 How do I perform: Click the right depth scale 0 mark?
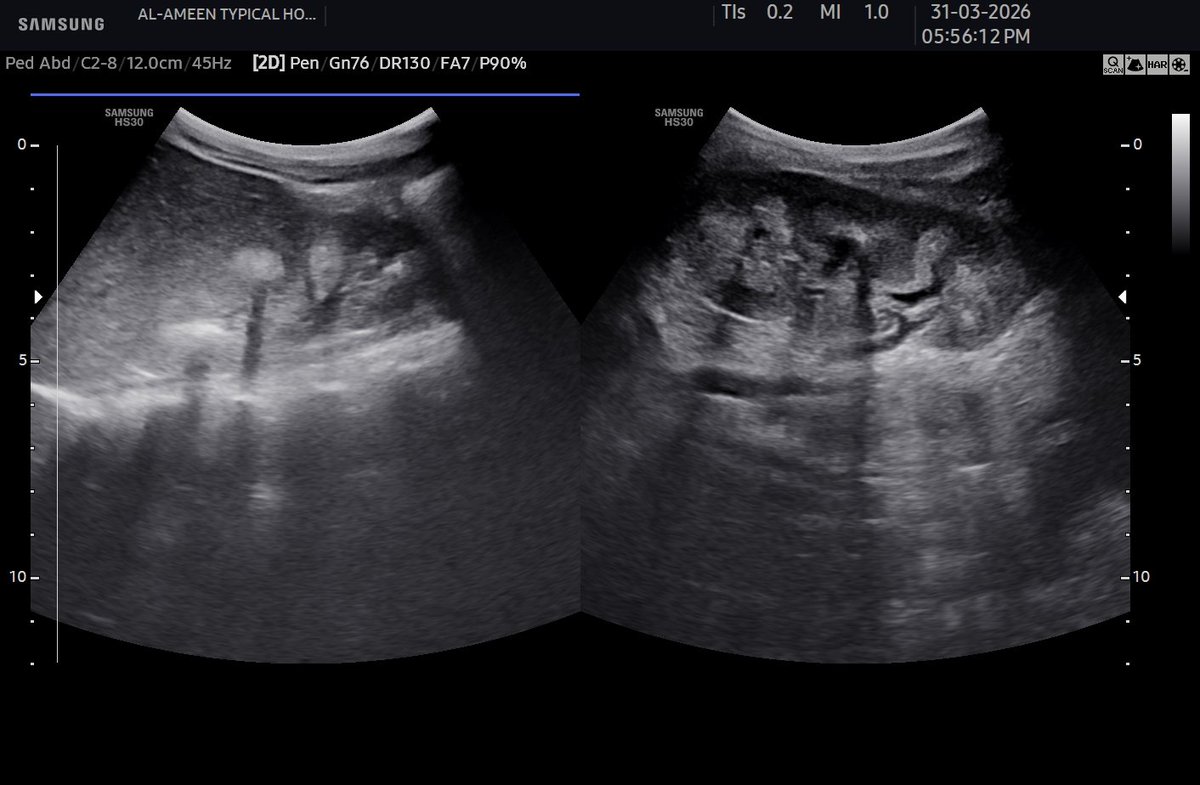(x=1138, y=145)
